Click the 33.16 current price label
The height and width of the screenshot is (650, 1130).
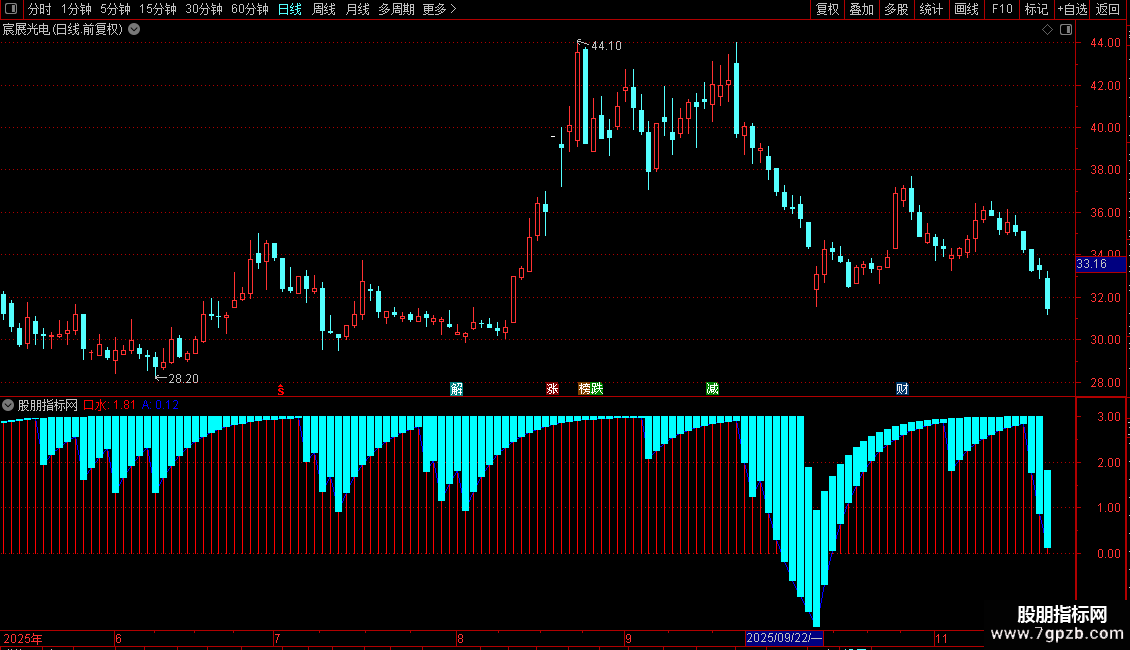tap(1100, 264)
